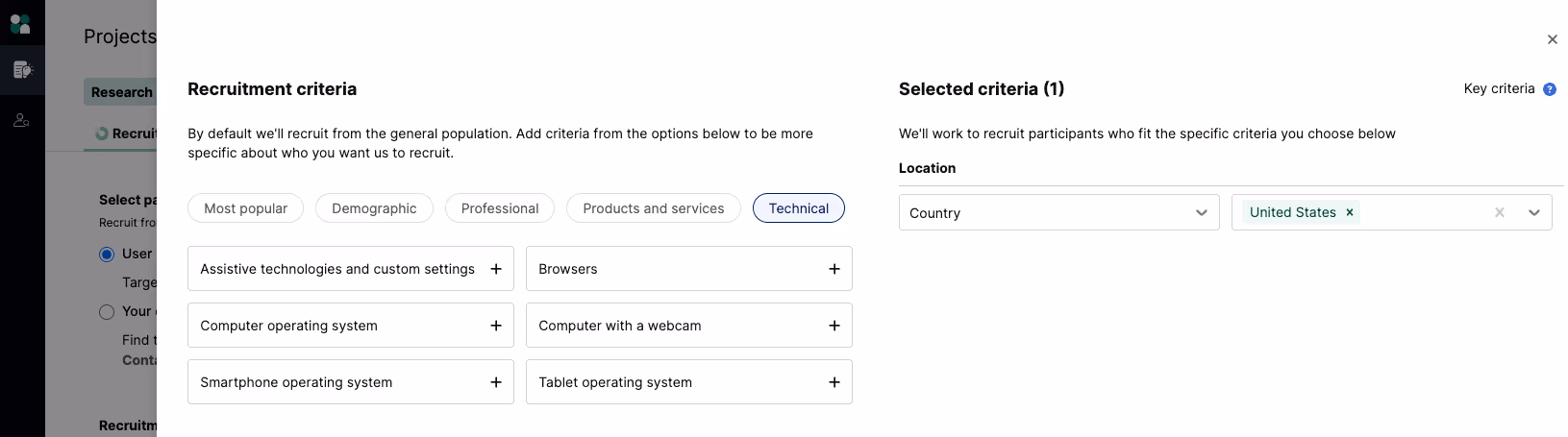Open the user account sidebar icon
1568x437 pixels.
[21, 121]
